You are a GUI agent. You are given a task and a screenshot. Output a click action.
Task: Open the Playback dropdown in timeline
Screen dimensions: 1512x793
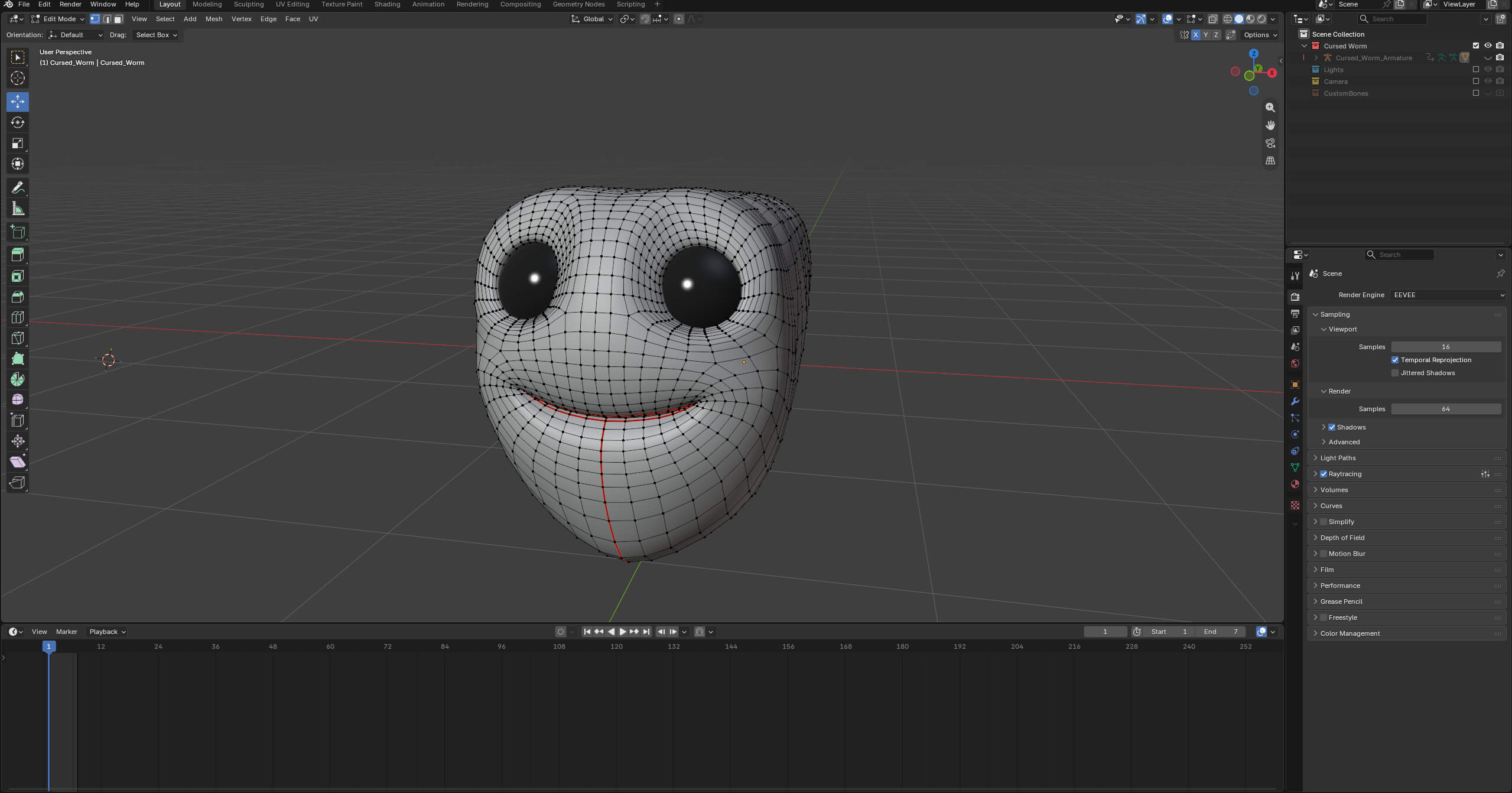107,632
